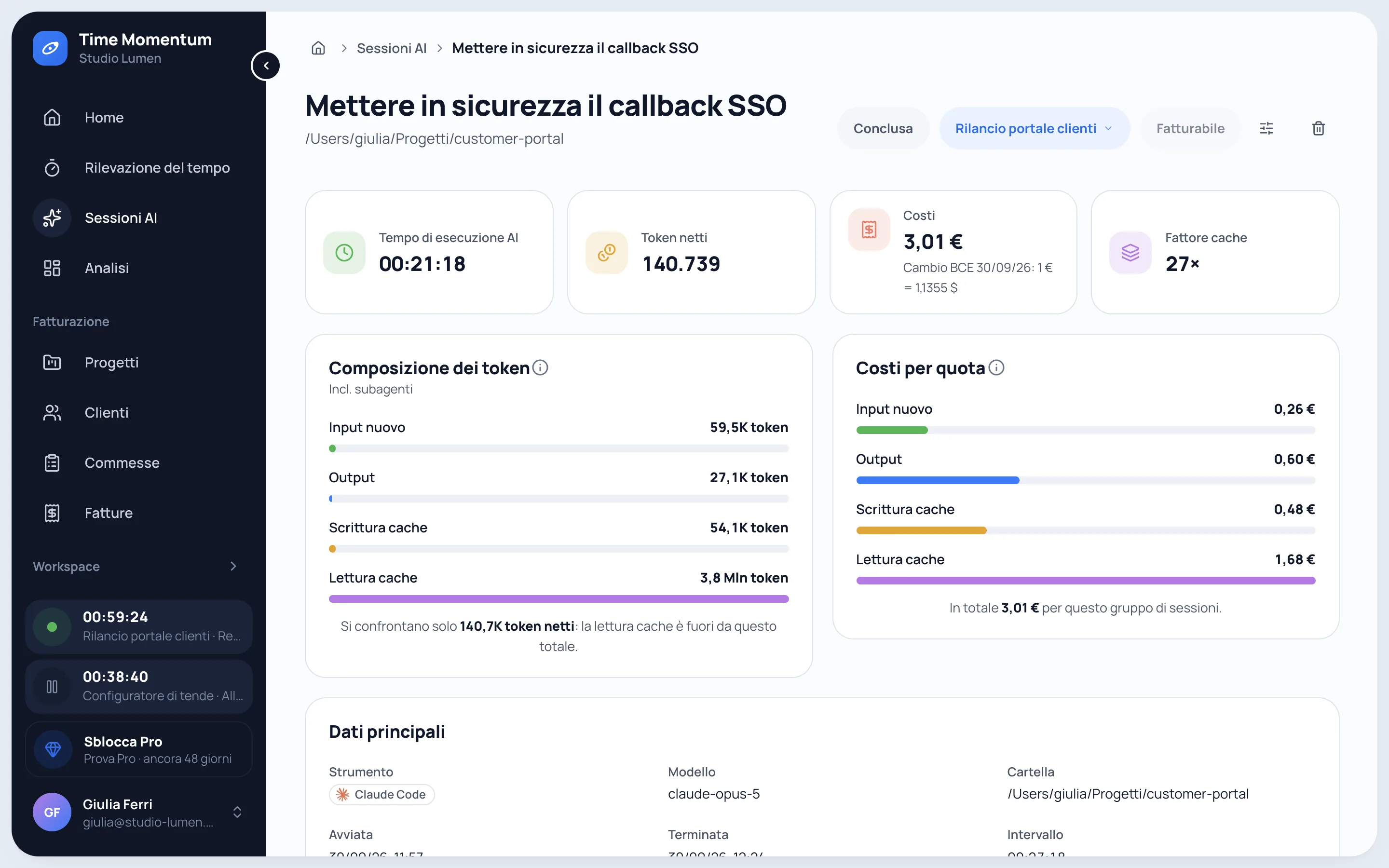
Task: Click the Conclusa status chip
Action: click(x=883, y=129)
